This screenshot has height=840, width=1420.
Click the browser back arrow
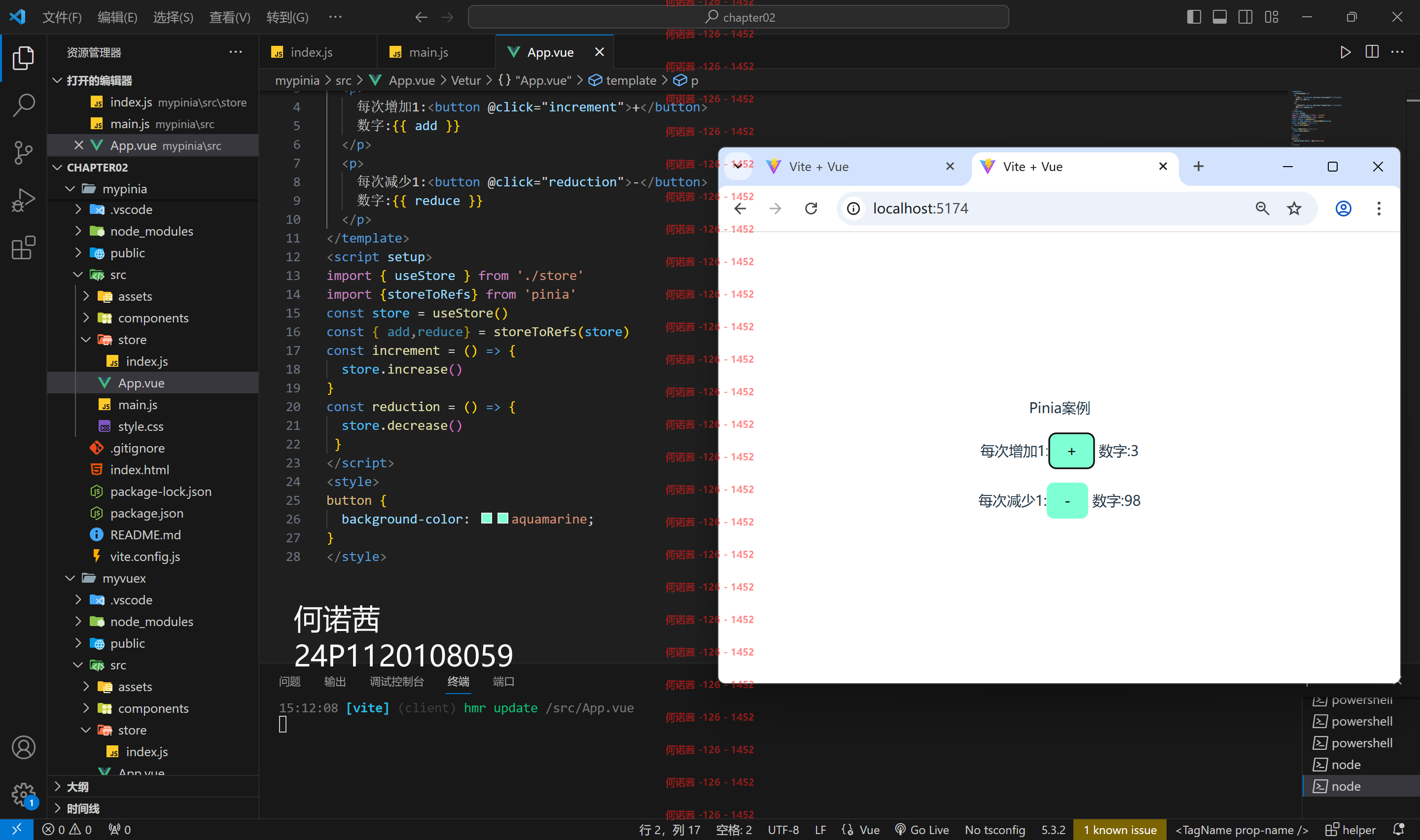[740, 209]
